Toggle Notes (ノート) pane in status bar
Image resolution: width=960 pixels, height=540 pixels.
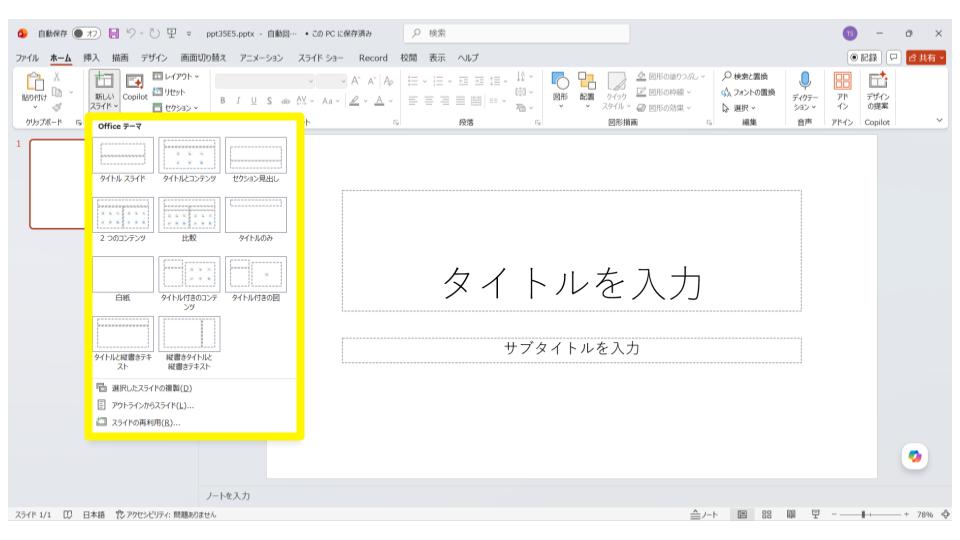point(704,514)
